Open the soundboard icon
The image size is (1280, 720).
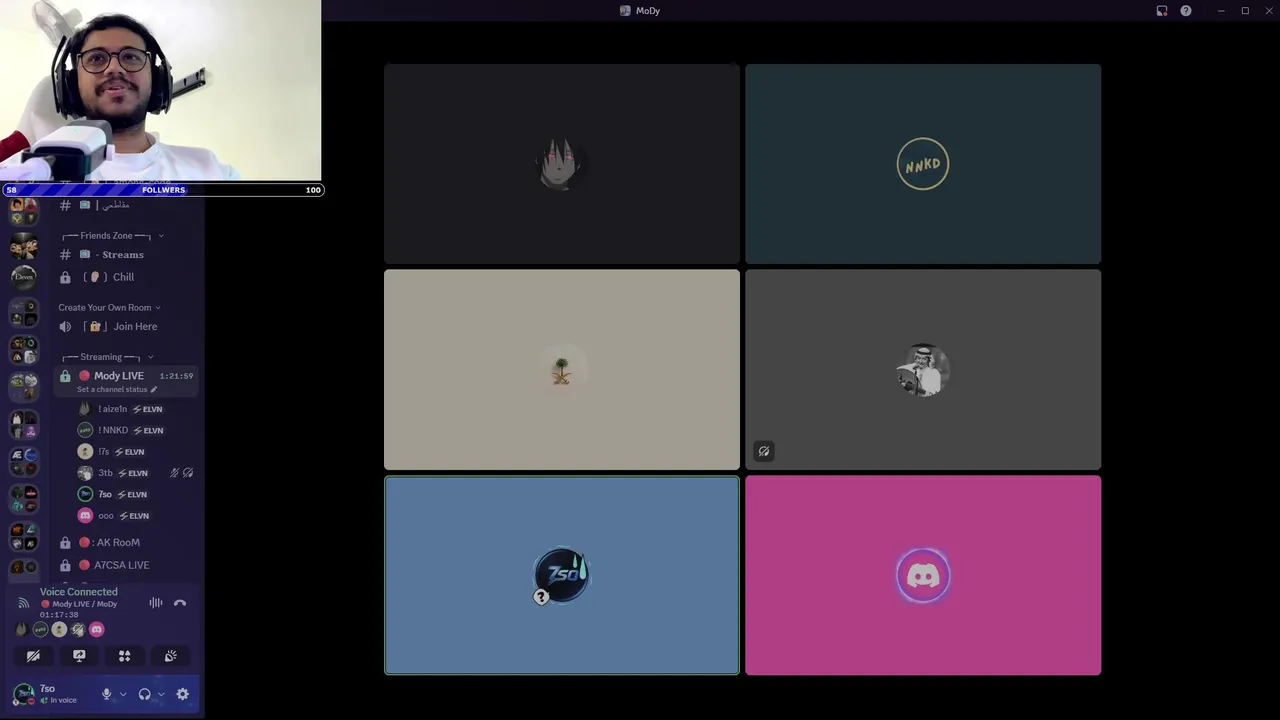[x=171, y=656]
